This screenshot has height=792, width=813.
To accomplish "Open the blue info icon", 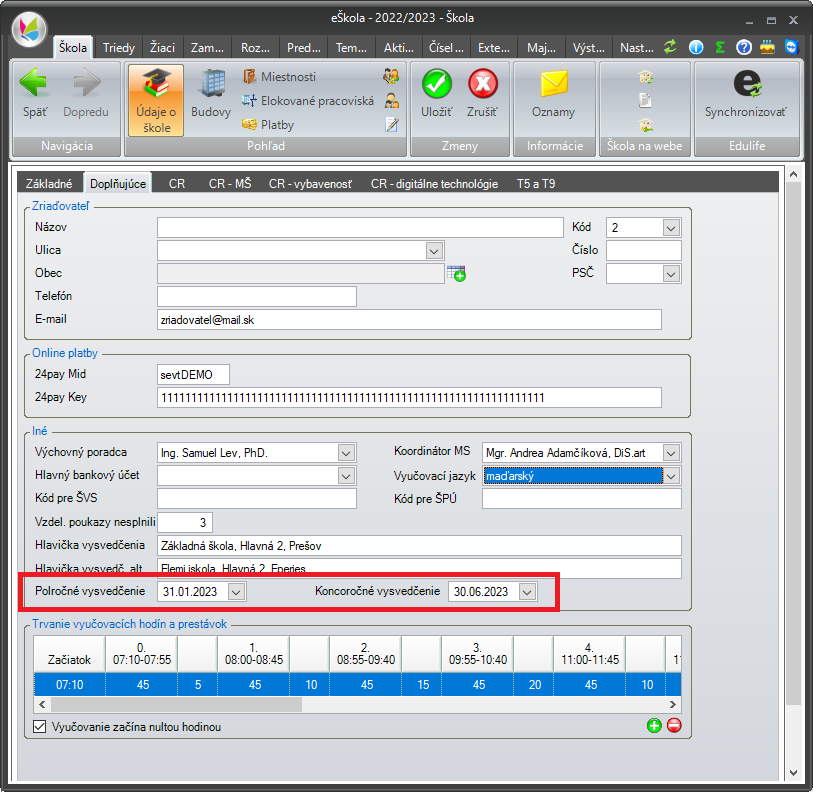I will [x=696, y=47].
